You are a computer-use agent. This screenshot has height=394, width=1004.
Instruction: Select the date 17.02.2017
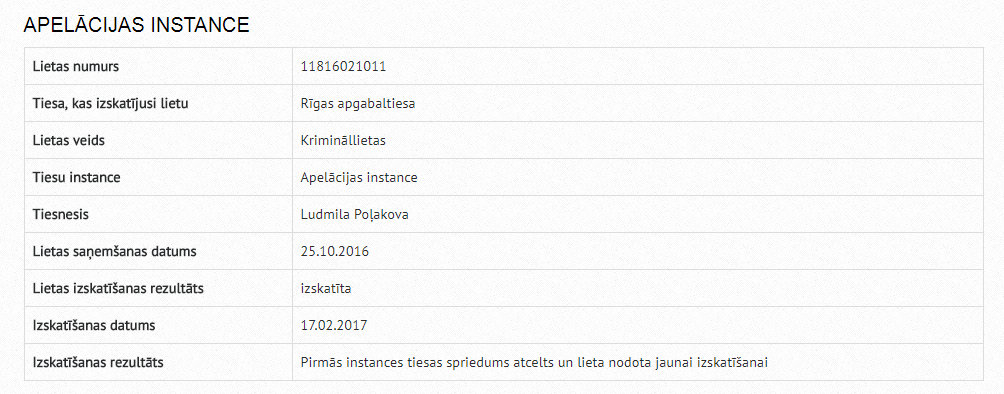pos(334,325)
